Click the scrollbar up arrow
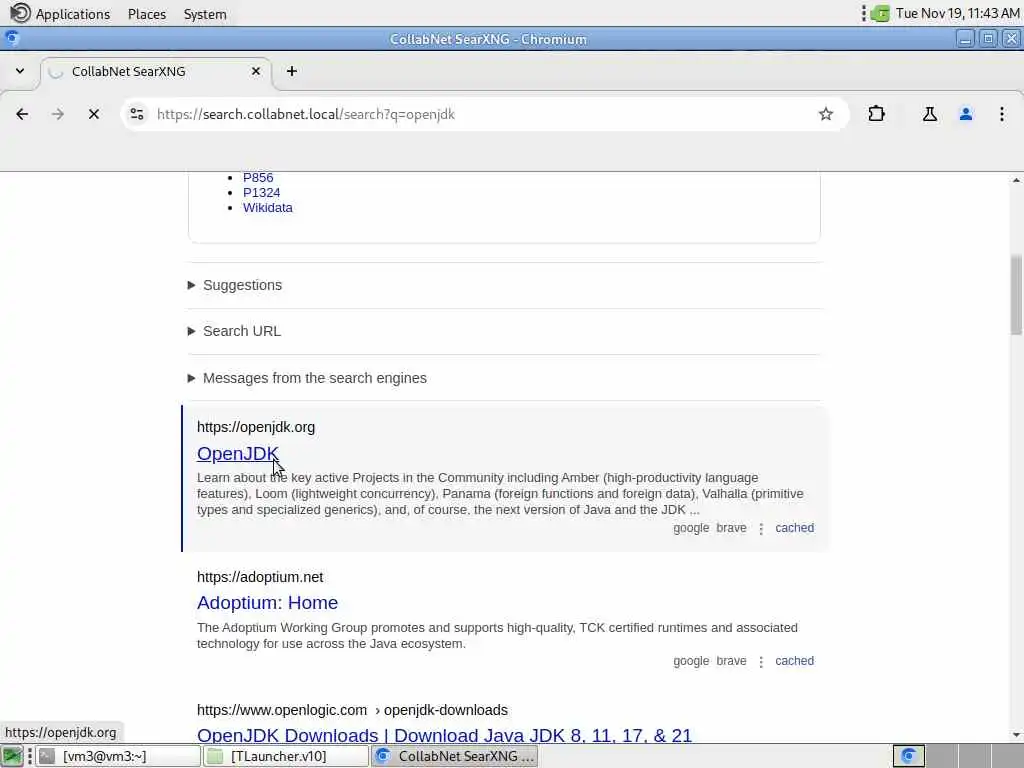 [x=1016, y=180]
